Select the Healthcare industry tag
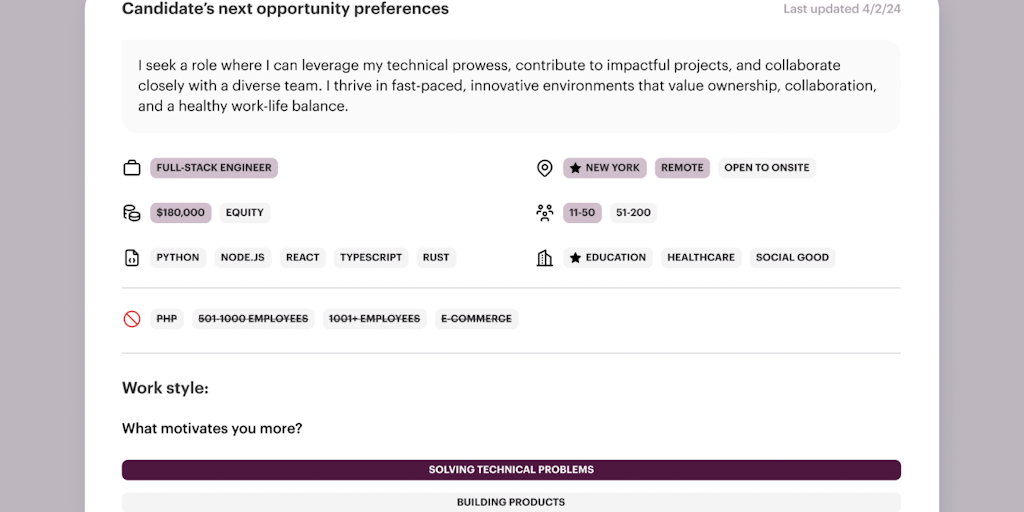Viewport: 1024px width, 512px height. coord(701,258)
